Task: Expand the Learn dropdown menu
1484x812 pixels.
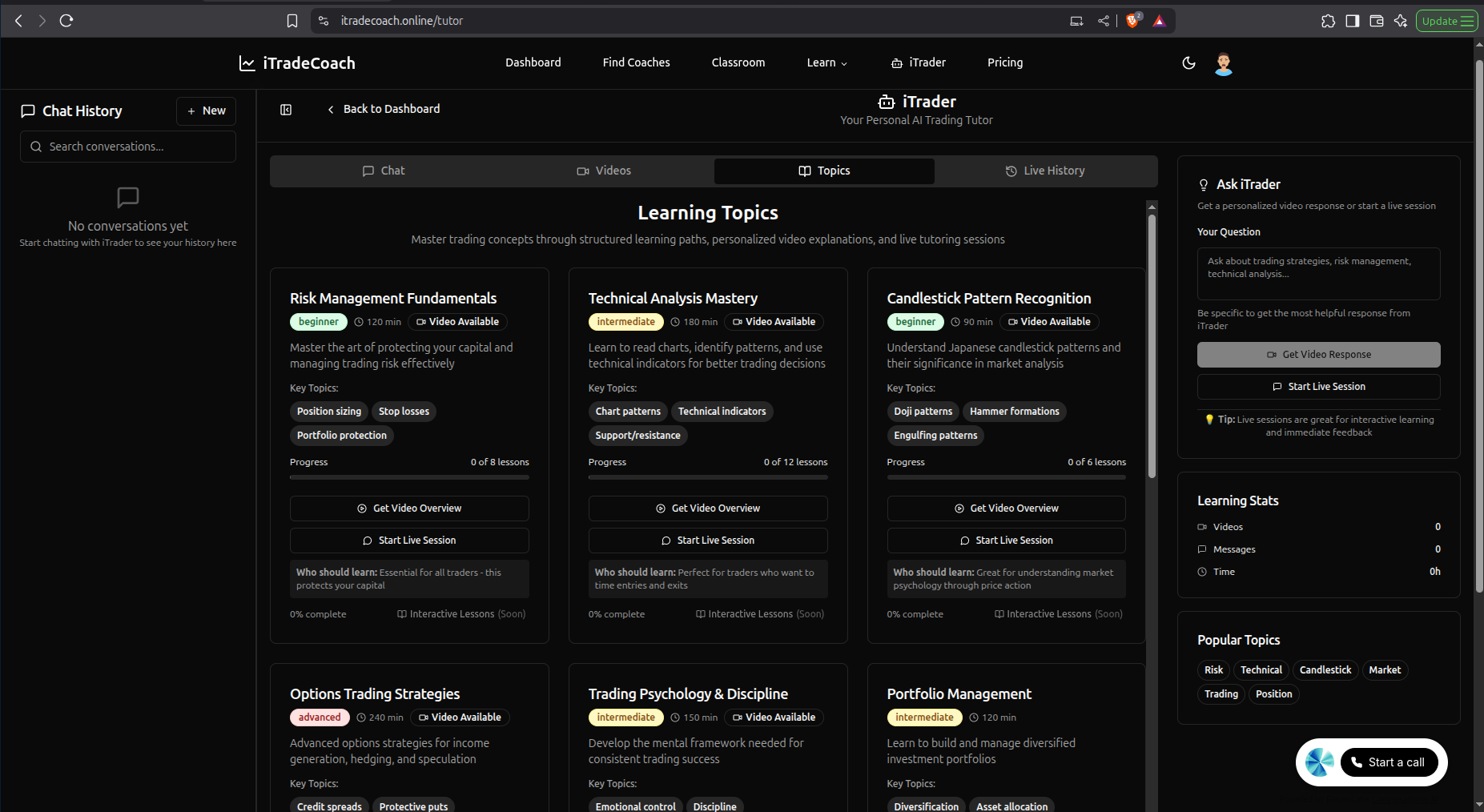Action: click(x=827, y=62)
